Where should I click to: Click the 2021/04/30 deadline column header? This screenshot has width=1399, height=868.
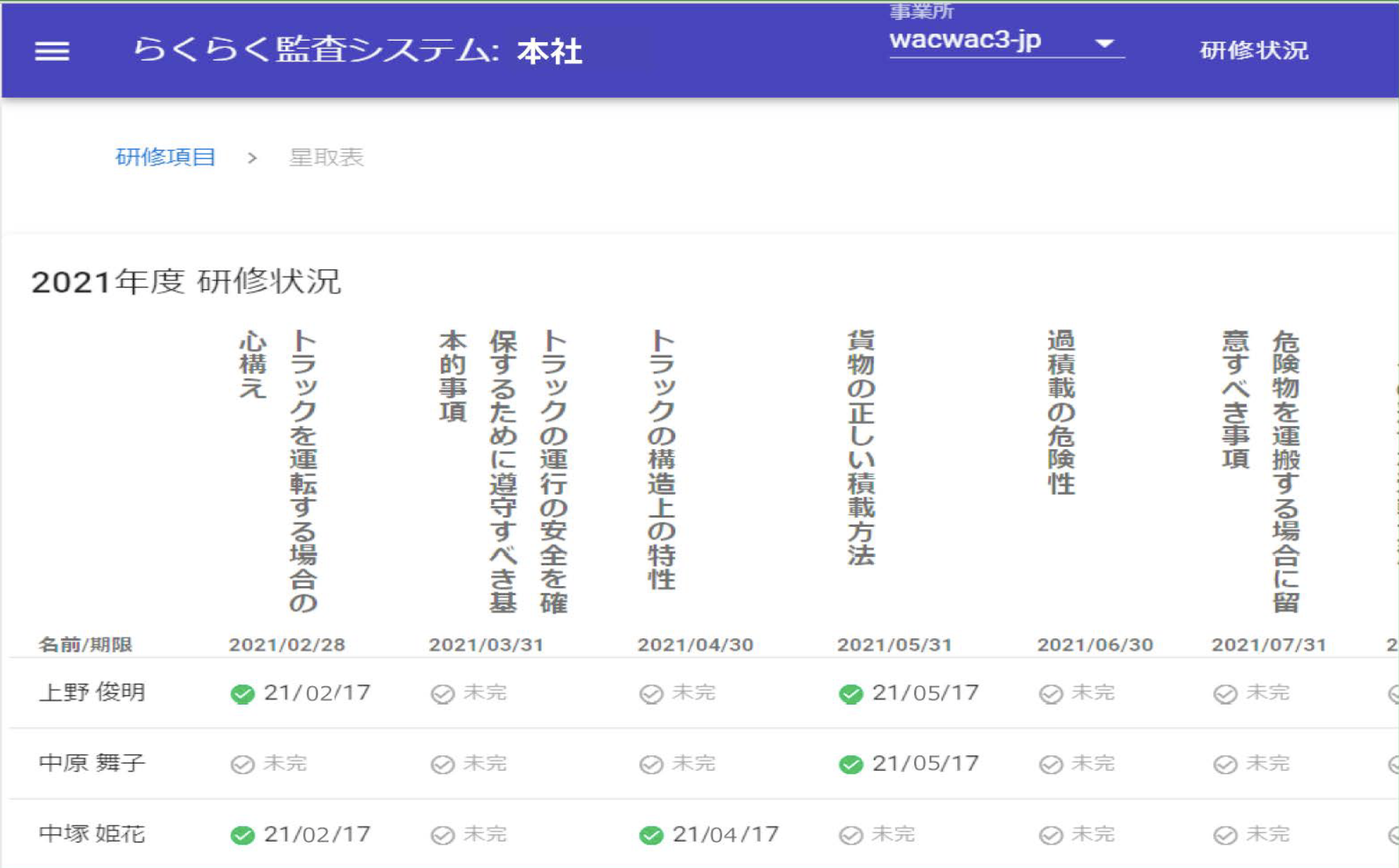tap(695, 645)
